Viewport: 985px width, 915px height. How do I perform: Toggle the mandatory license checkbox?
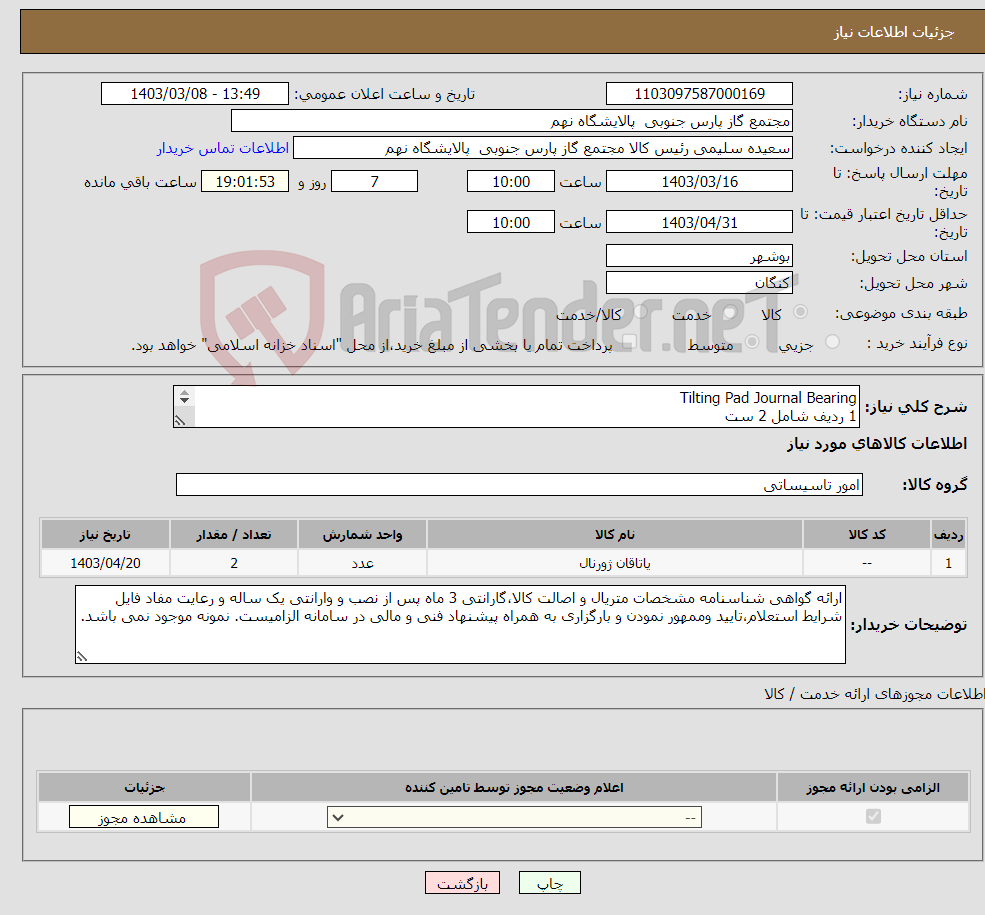coord(873,816)
